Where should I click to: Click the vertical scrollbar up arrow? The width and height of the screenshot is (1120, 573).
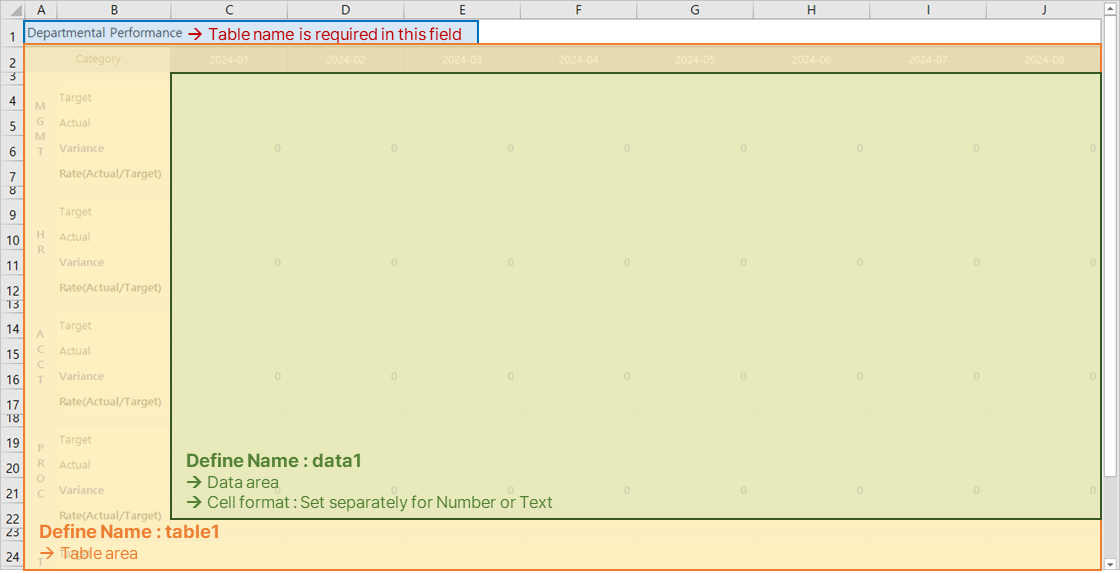[1111, 9]
